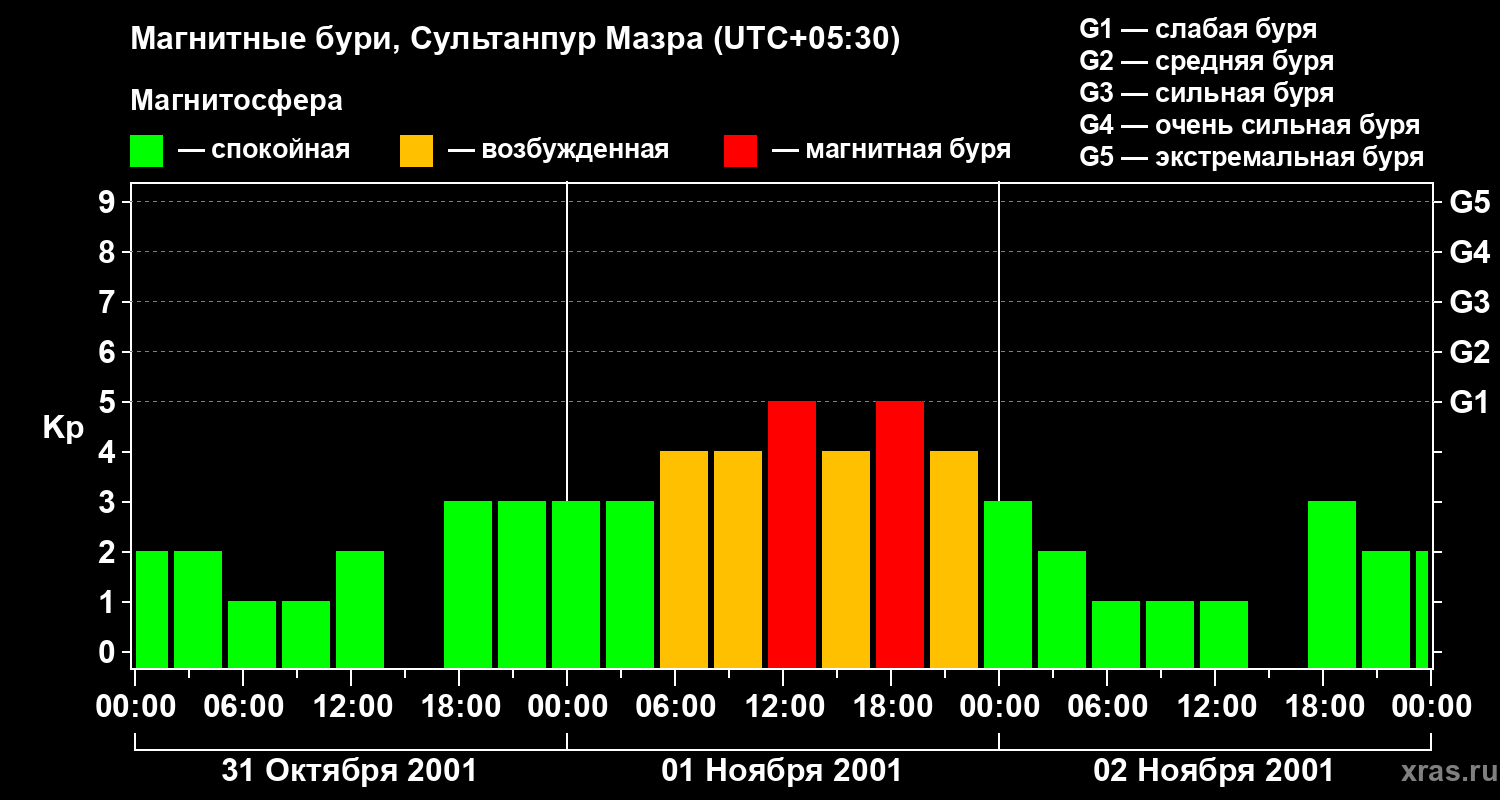Image resolution: width=1500 pixels, height=800 pixels.
Task: Click the last orange bar on 01 Ноября
Action: pyautogui.click(x=954, y=560)
